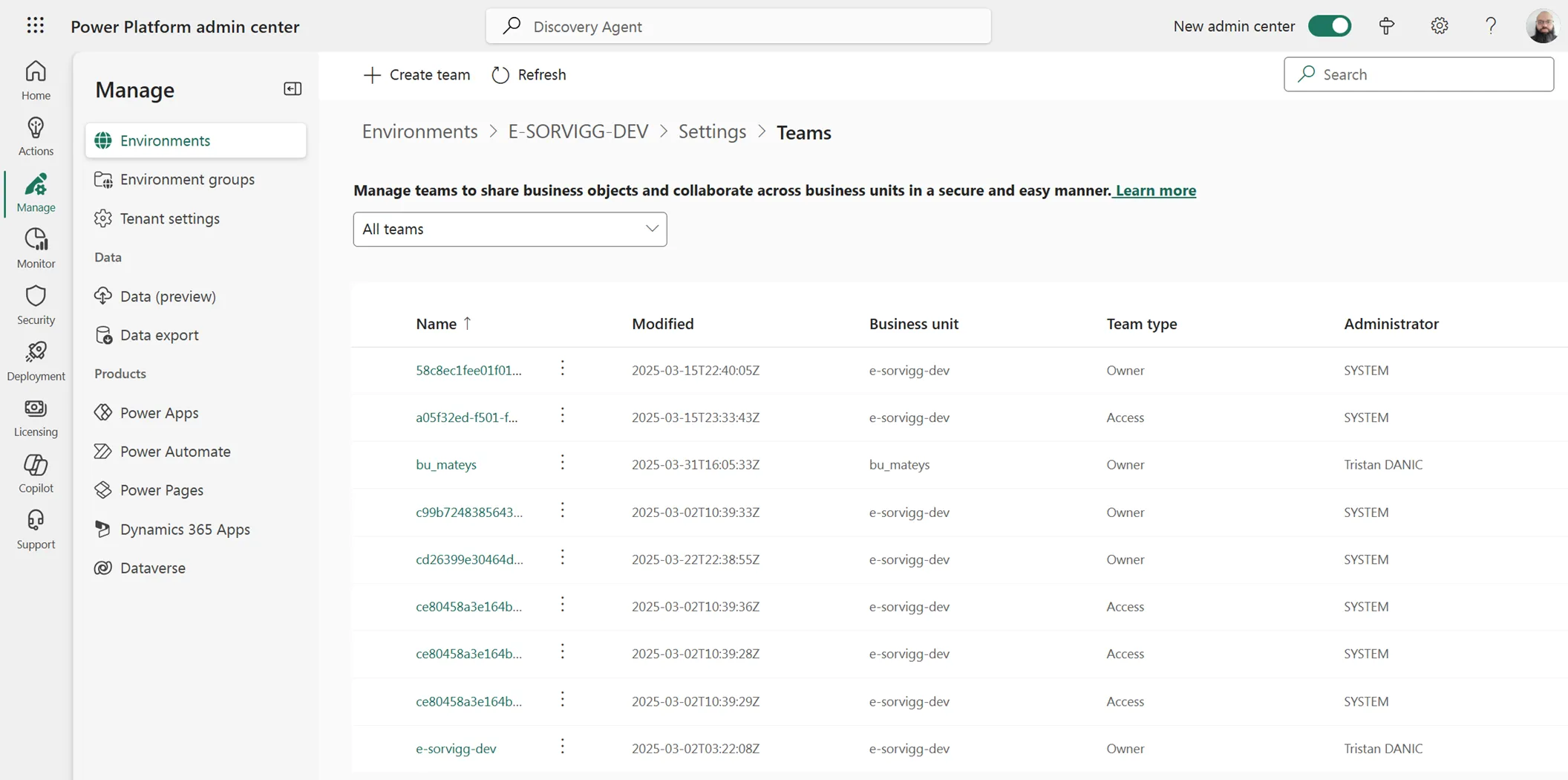This screenshot has width=1568, height=780.
Task: Select Manage in left rail
Action: click(x=36, y=193)
